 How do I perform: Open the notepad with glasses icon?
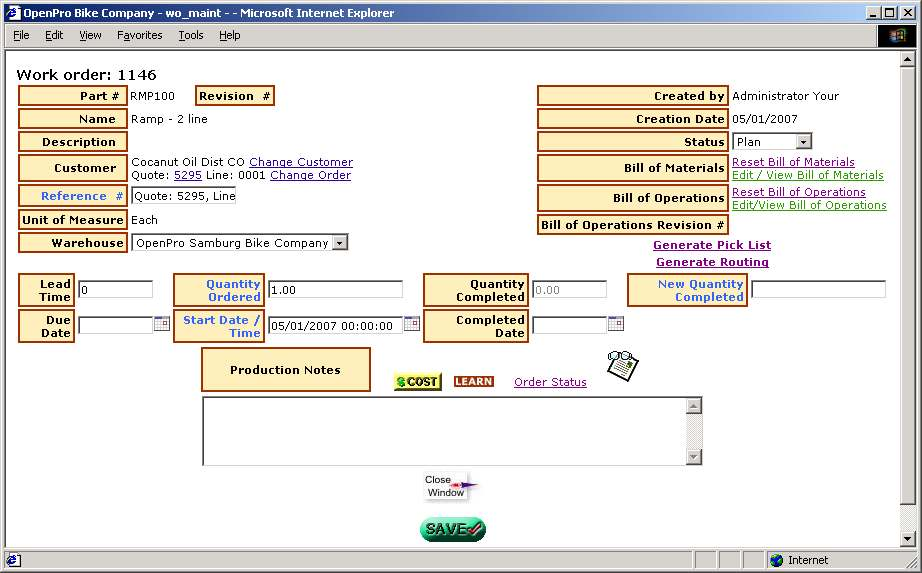[622, 365]
